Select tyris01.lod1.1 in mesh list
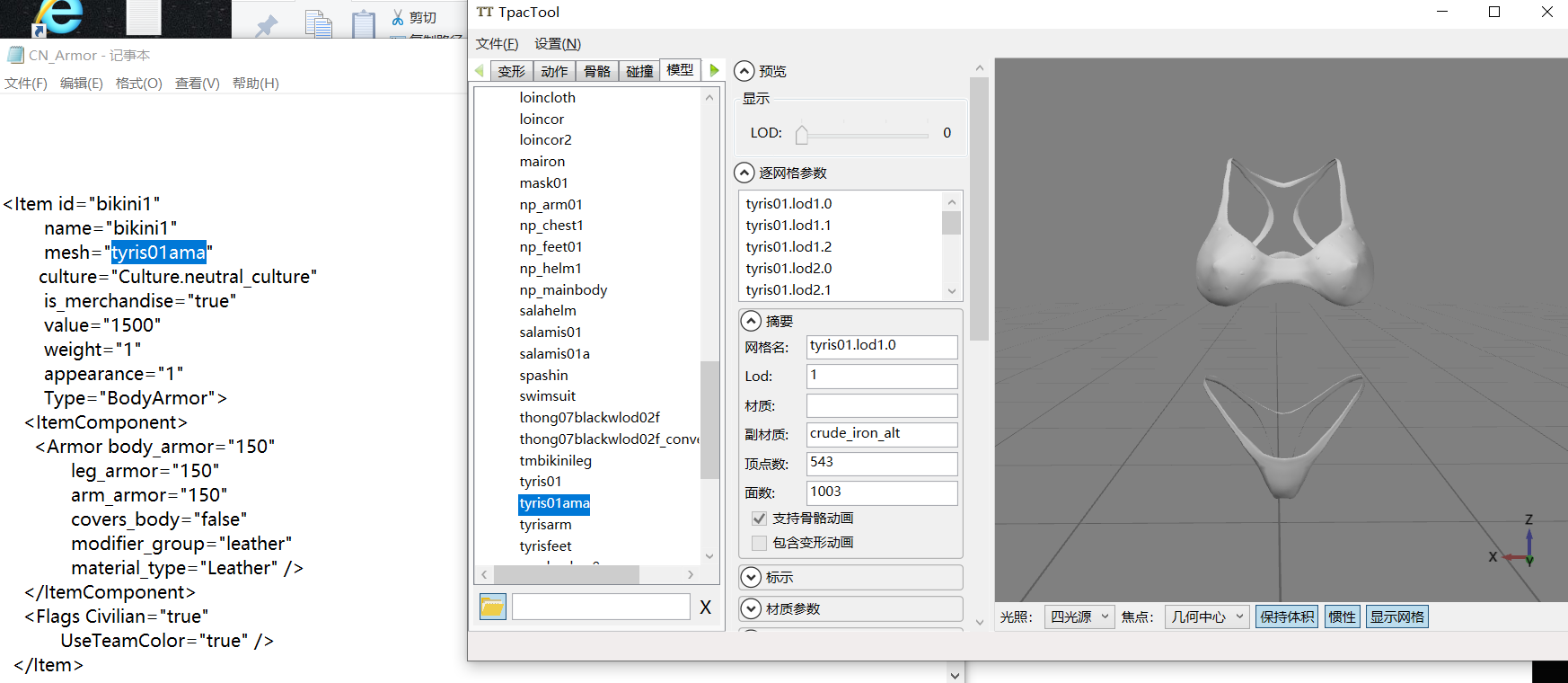Image resolution: width=1568 pixels, height=683 pixels. (x=788, y=226)
